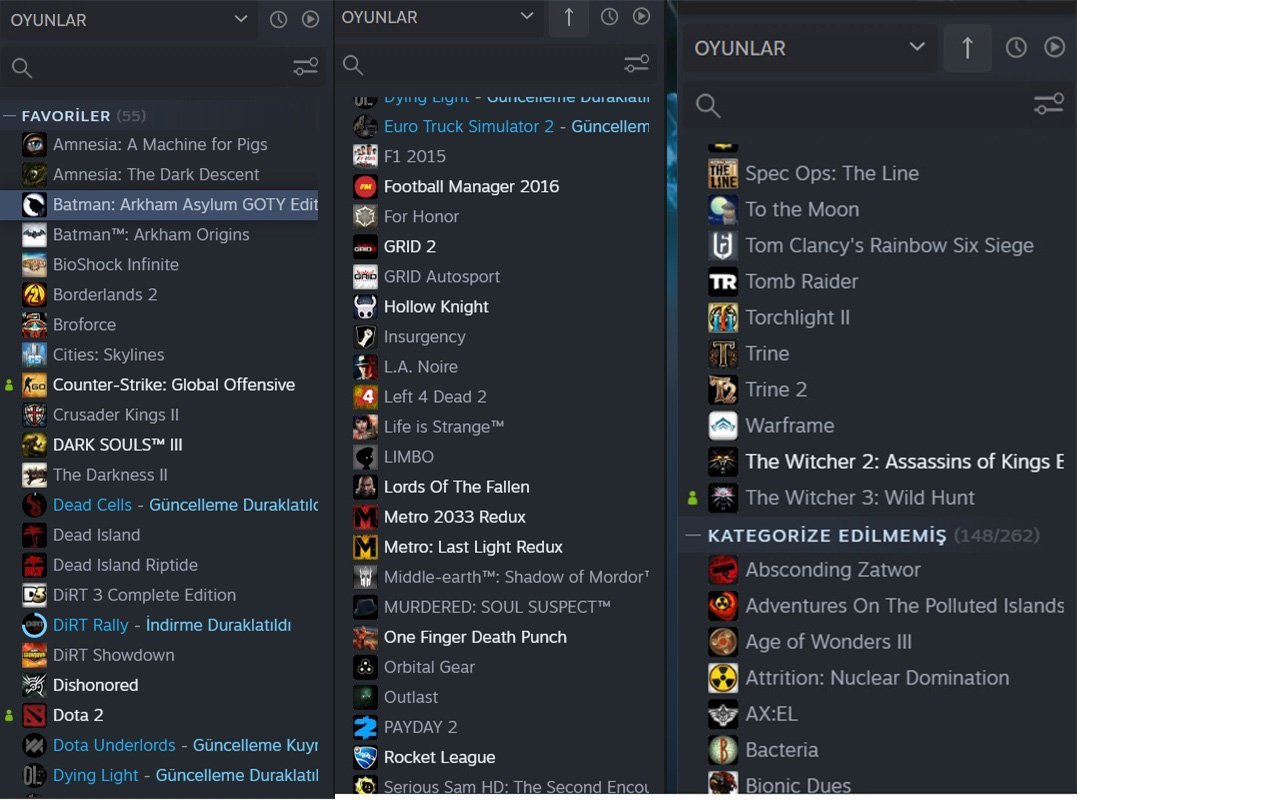
Task: Select the Dishonored game icon
Action: pos(34,685)
